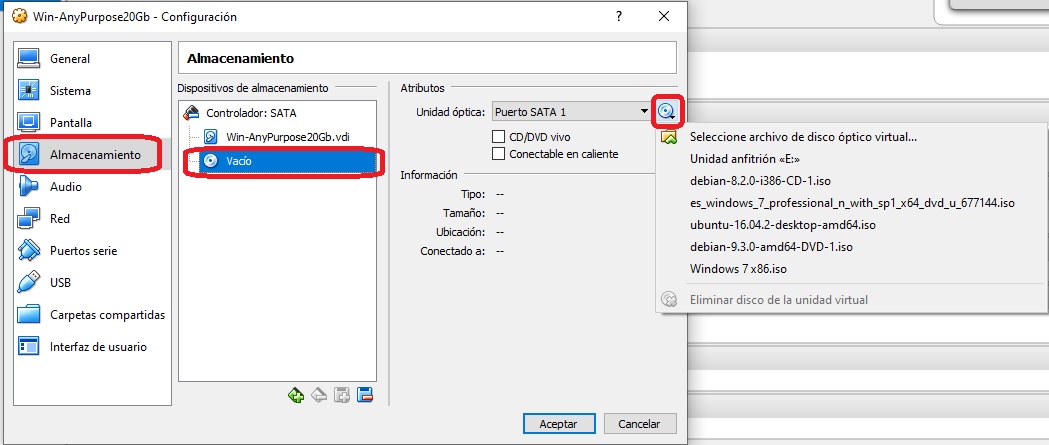Toggle the Conectable en caliente checkbox
The width and height of the screenshot is (1049, 445).
tap(499, 154)
